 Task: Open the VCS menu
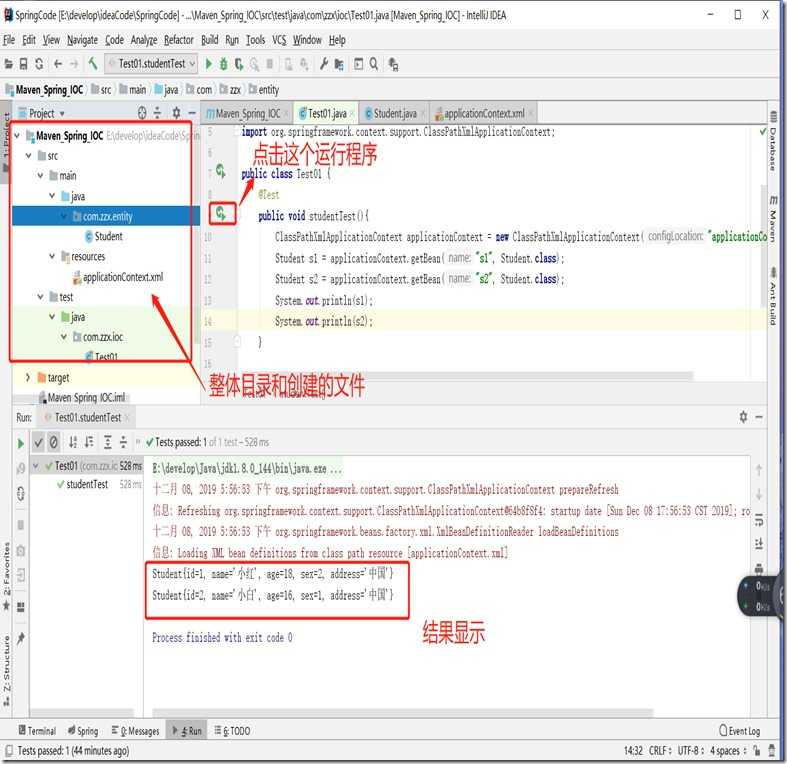coord(279,40)
